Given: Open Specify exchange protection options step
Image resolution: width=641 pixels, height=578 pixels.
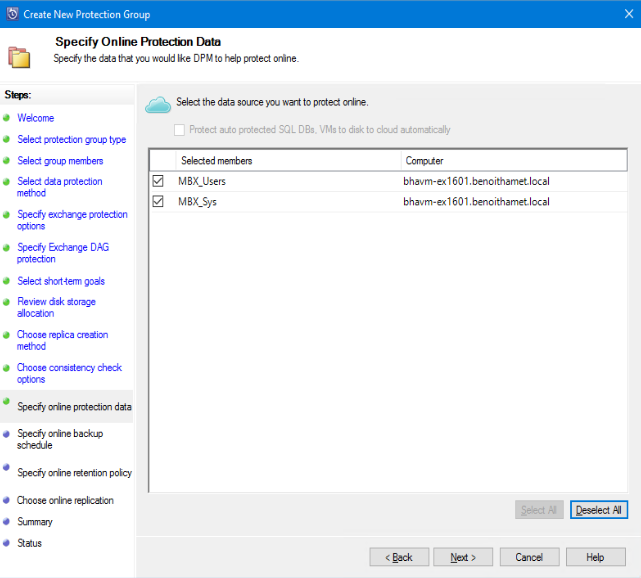Looking at the screenshot, I should click(72, 220).
